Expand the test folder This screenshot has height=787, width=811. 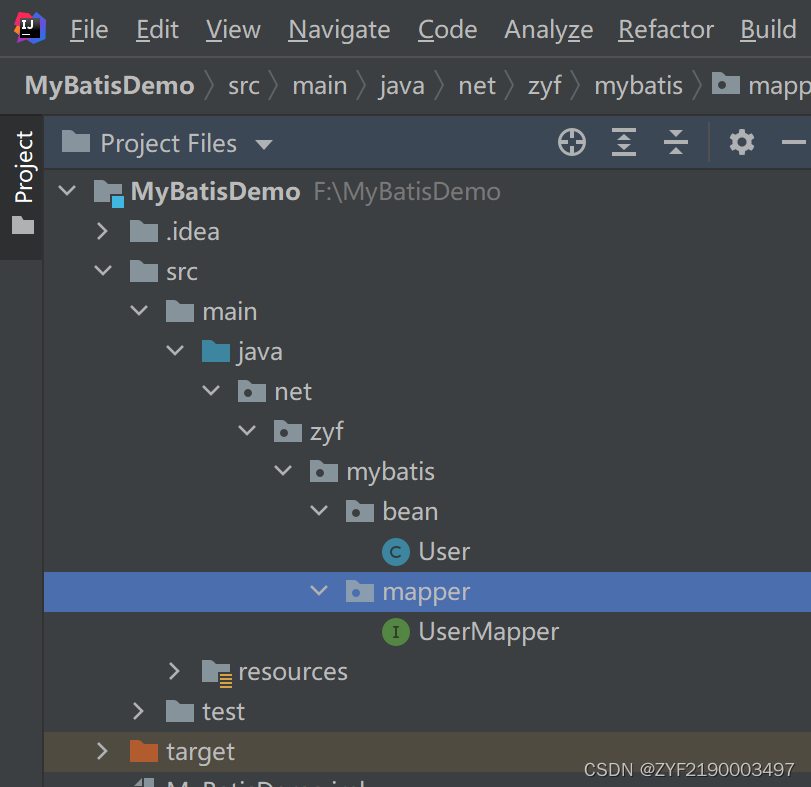pos(138,711)
